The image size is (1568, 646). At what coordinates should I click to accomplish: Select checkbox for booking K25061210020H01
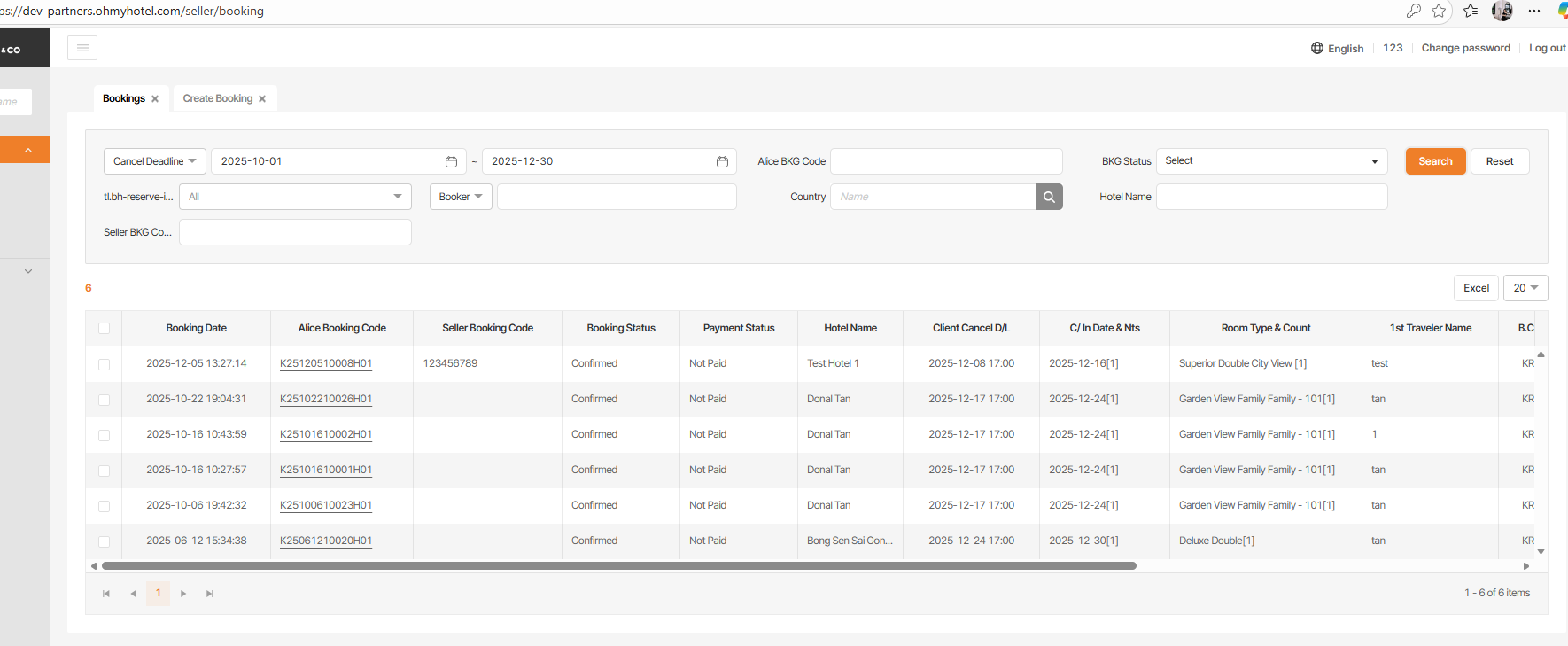[104, 541]
